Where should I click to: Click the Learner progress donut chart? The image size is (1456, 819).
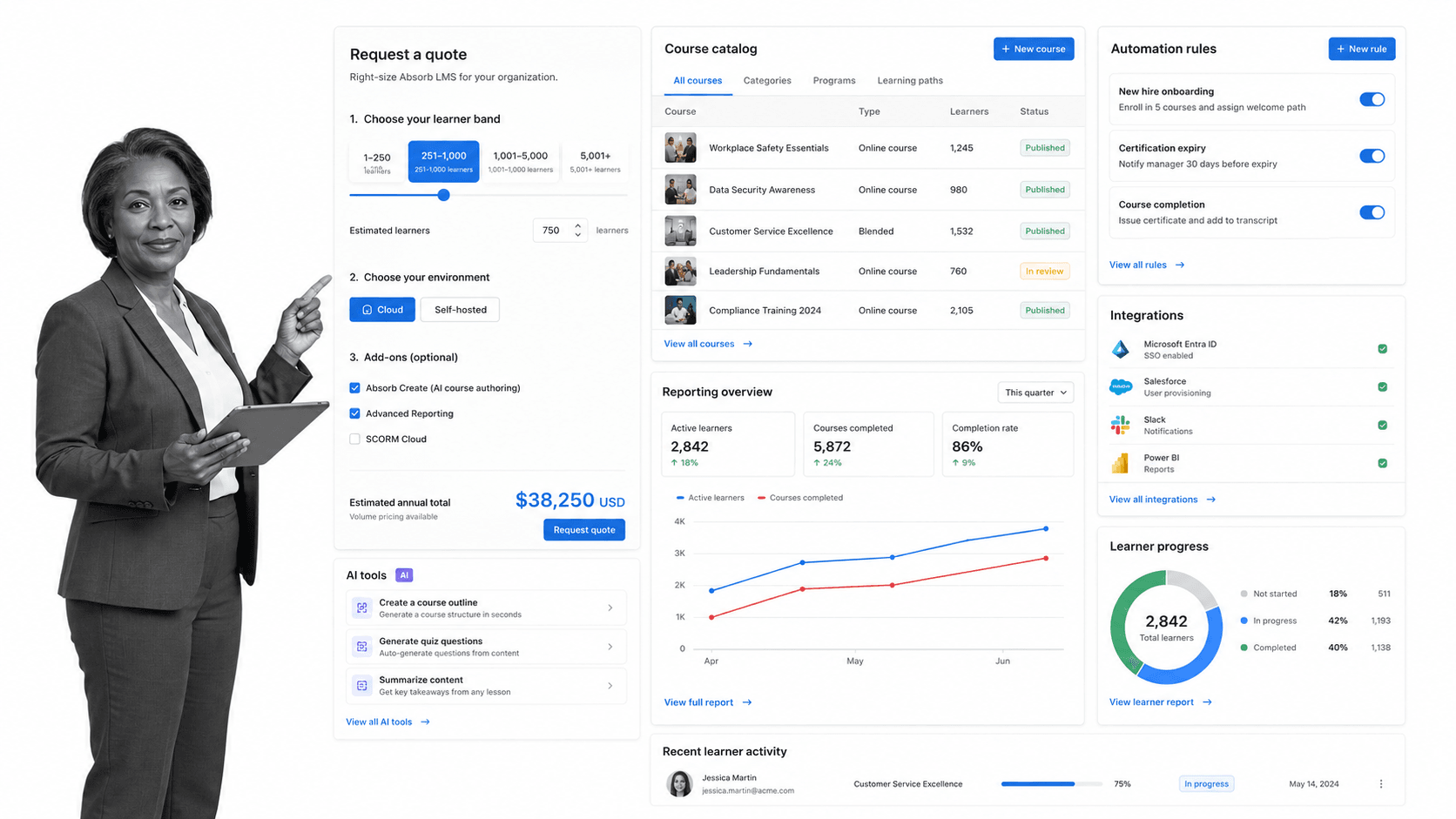(x=1166, y=627)
